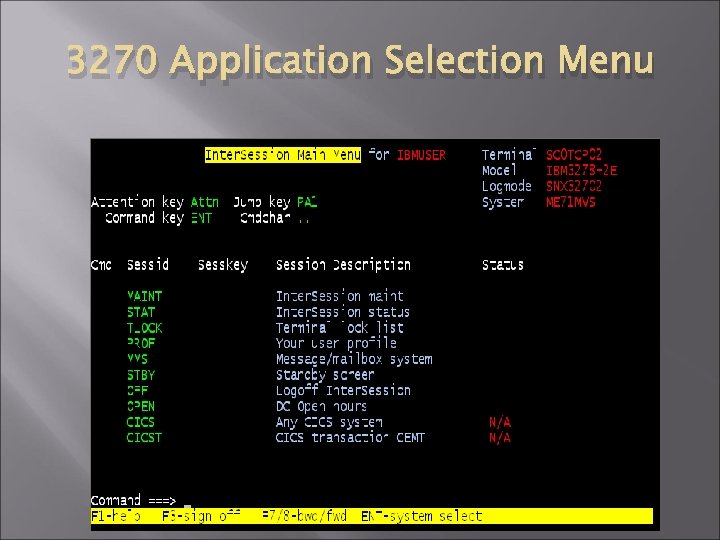The width and height of the screenshot is (720, 540).
Task: Select the CICST session id
Action: [144, 438]
